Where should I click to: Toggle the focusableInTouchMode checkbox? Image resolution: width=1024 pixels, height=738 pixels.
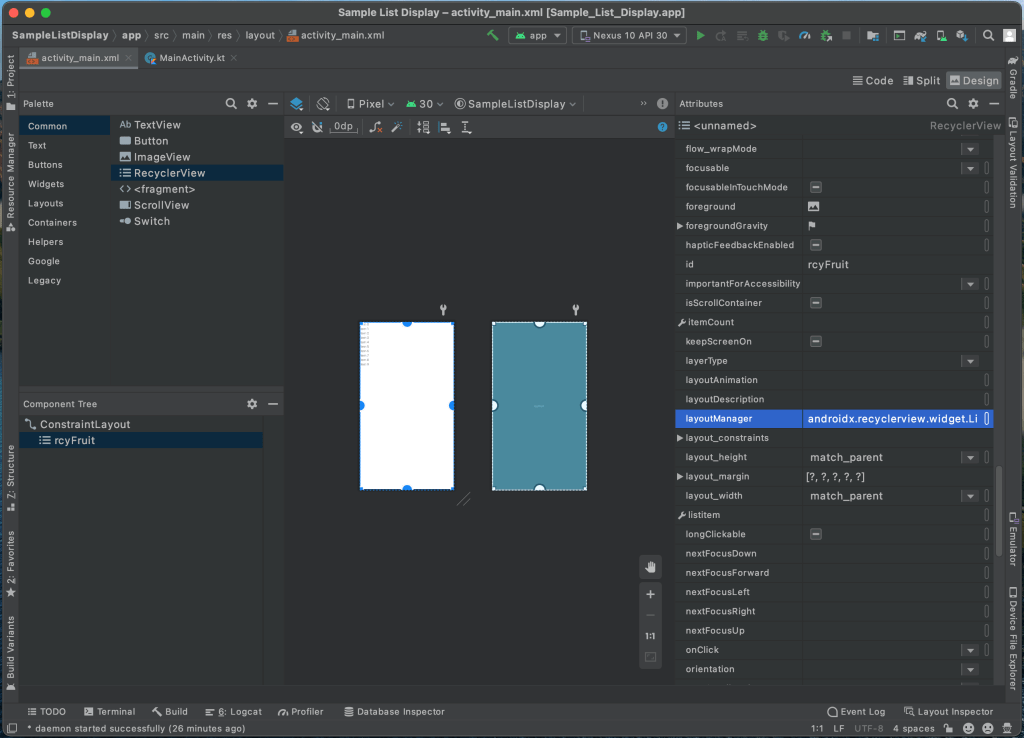click(816, 187)
